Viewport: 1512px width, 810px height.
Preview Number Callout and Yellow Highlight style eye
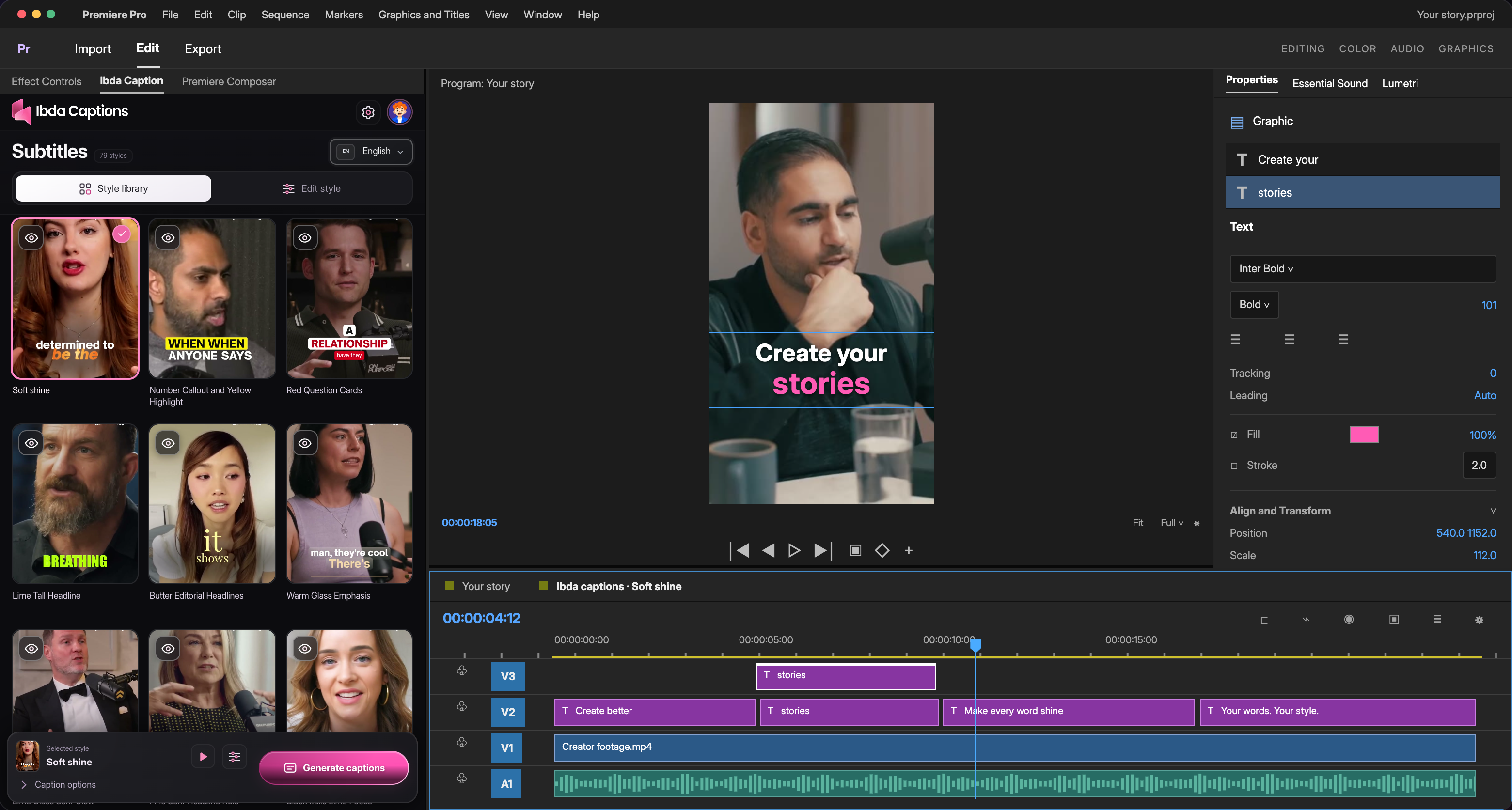168,238
